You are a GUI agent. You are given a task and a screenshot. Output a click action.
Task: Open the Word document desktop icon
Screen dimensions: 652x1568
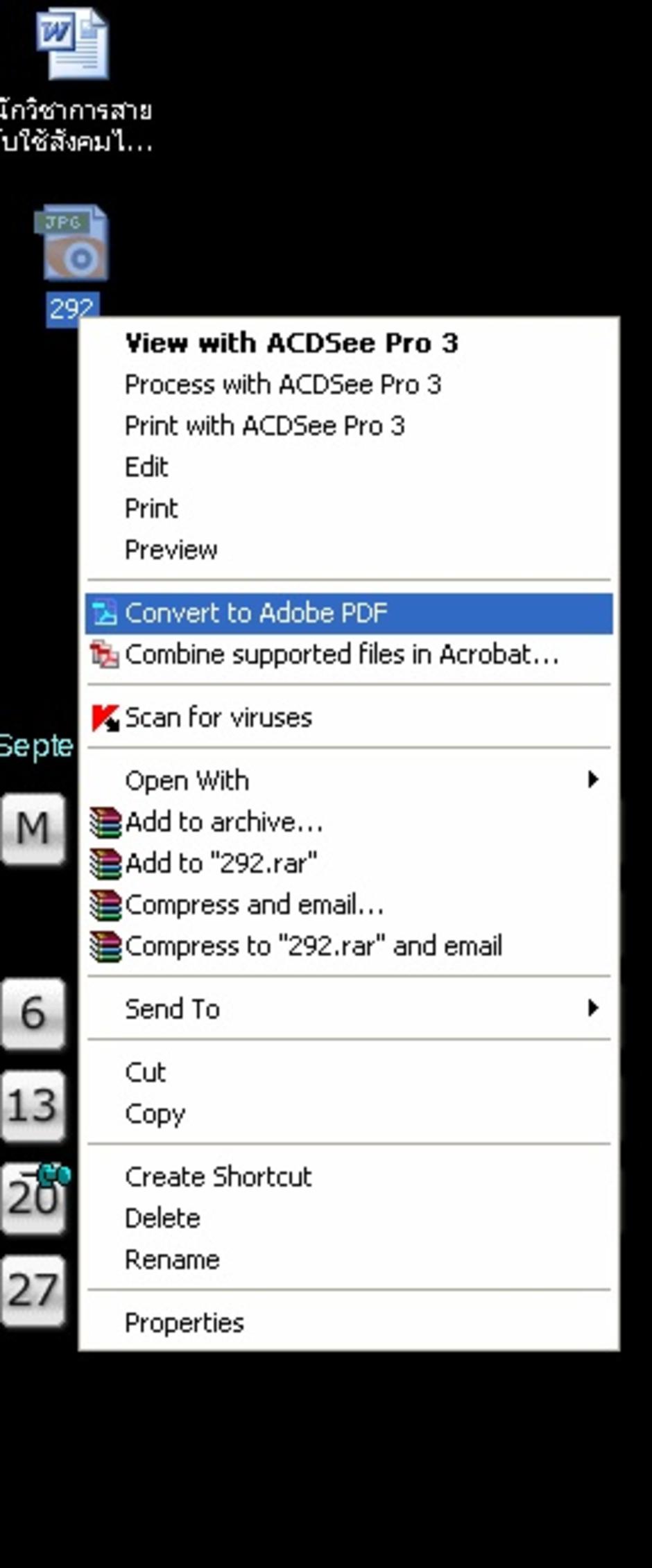(x=73, y=43)
